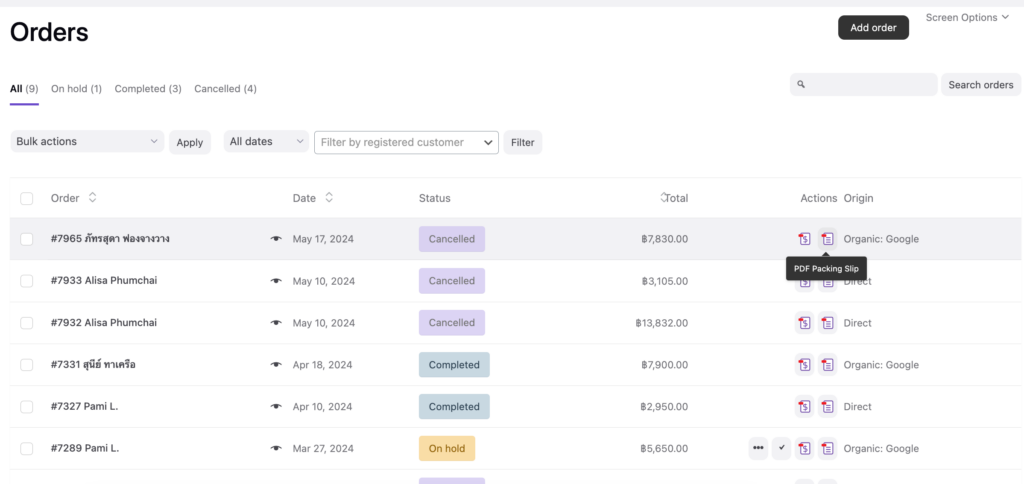
Task: Mark order #7289 as complete with checkmark
Action: tap(781, 449)
